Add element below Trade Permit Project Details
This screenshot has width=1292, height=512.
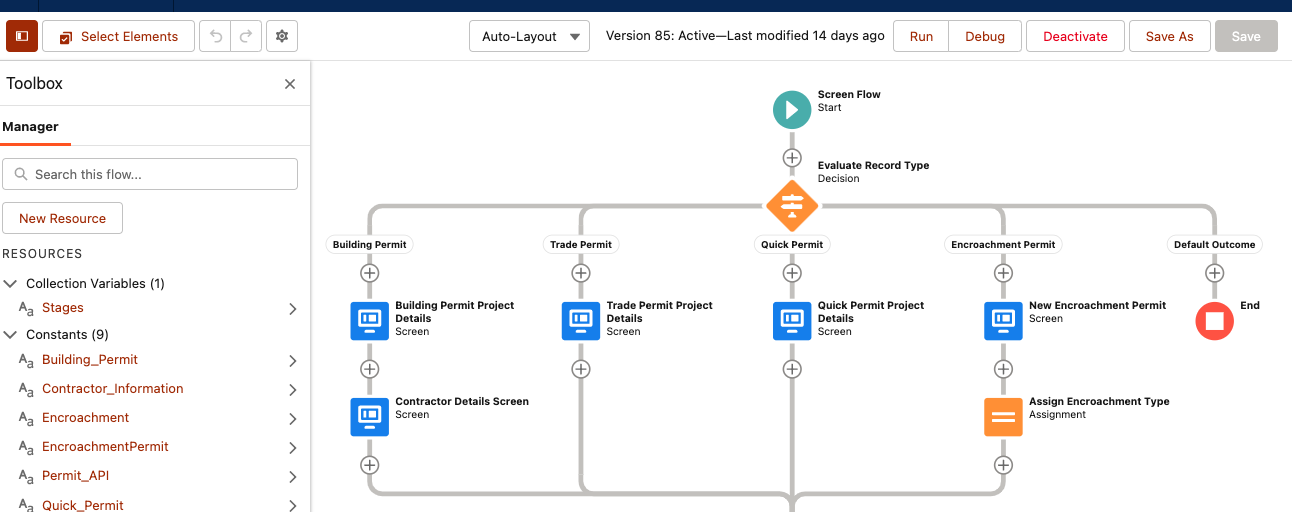point(581,369)
